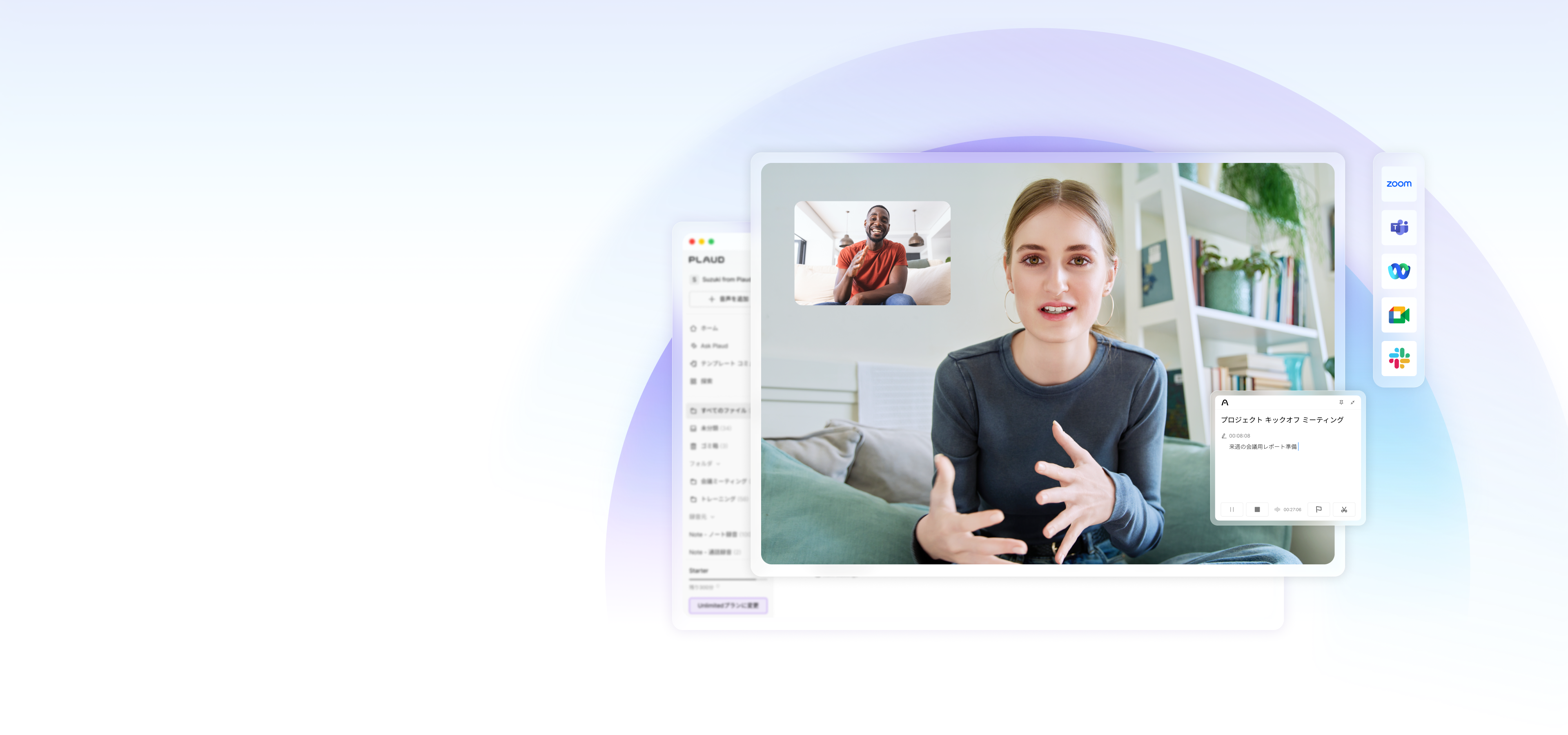Screen dimensions: 1568x735
Task: Expand the フォルダ section chevron
Action: 718,463
